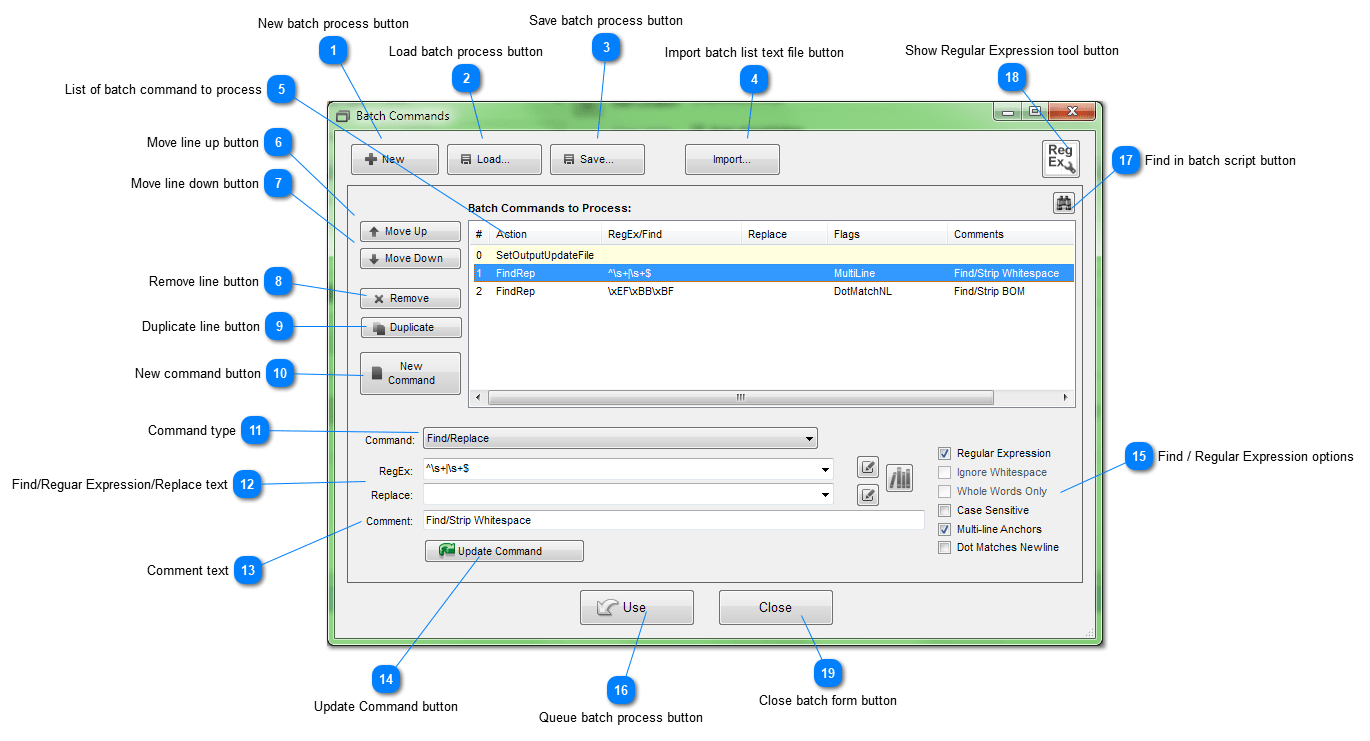The height and width of the screenshot is (741, 1370).
Task: Select the FindRep row with ^\s+|\s+$
Action: click(x=772, y=273)
